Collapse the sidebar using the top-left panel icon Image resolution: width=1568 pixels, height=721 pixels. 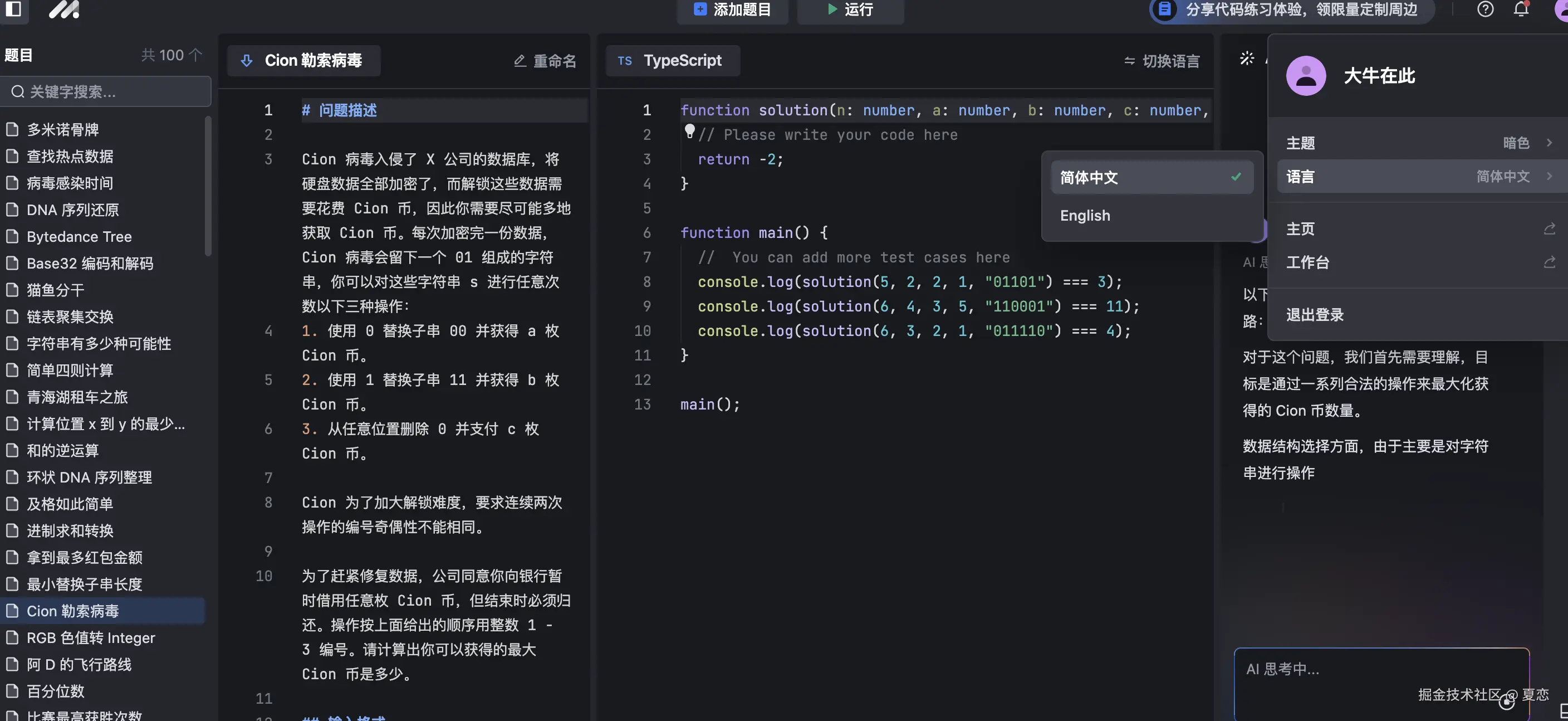[x=13, y=9]
